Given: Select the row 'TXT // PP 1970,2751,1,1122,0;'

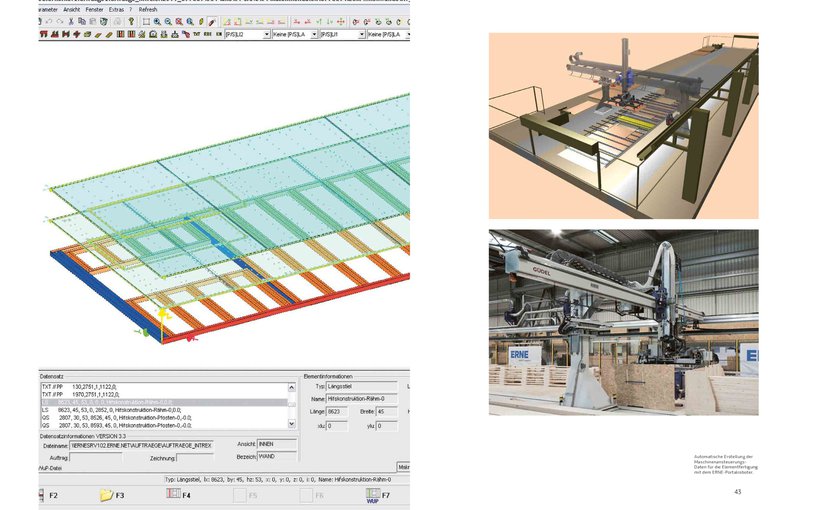Looking at the screenshot, I should coord(164,394).
